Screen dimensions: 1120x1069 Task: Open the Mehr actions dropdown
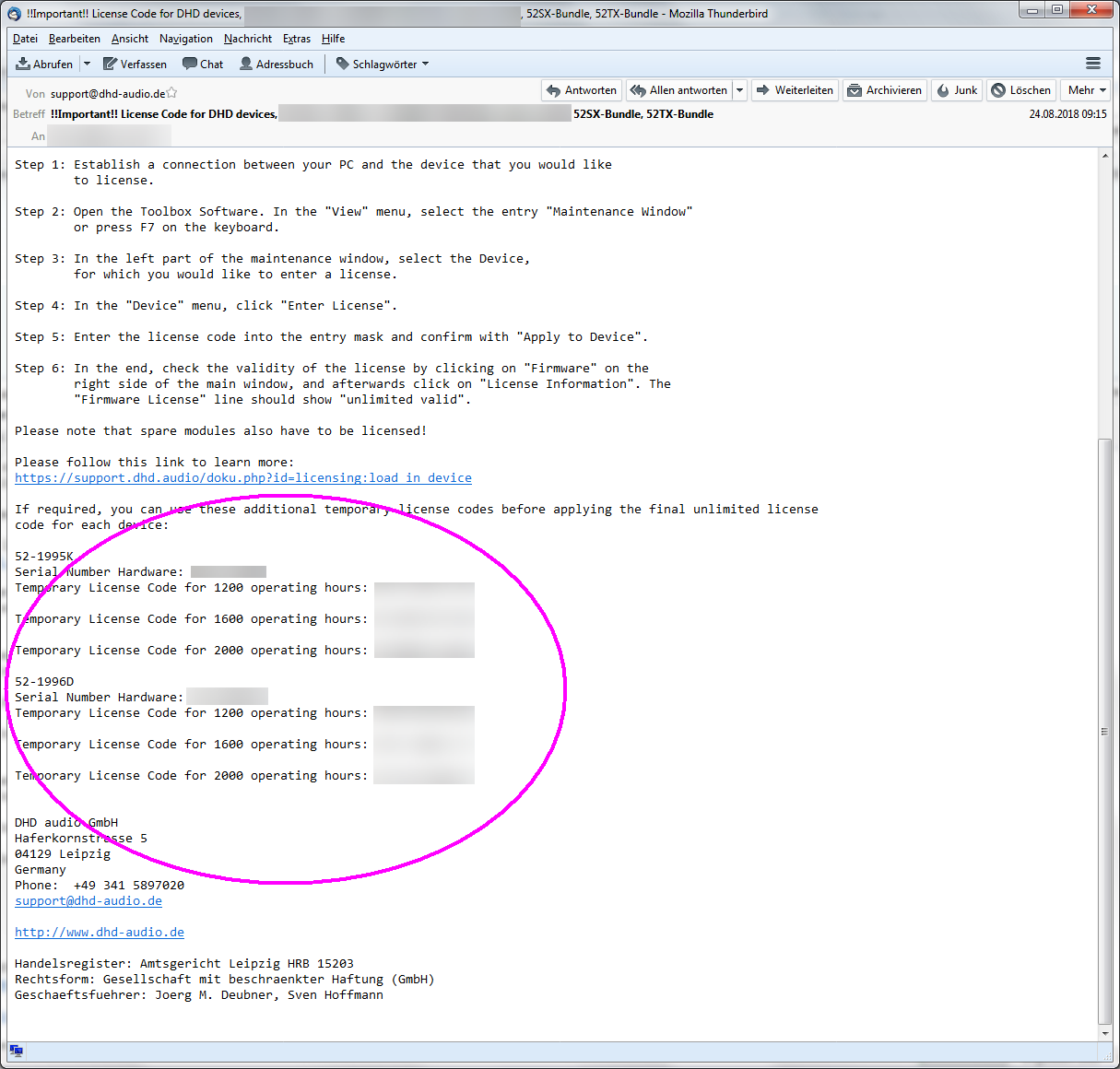[1087, 90]
